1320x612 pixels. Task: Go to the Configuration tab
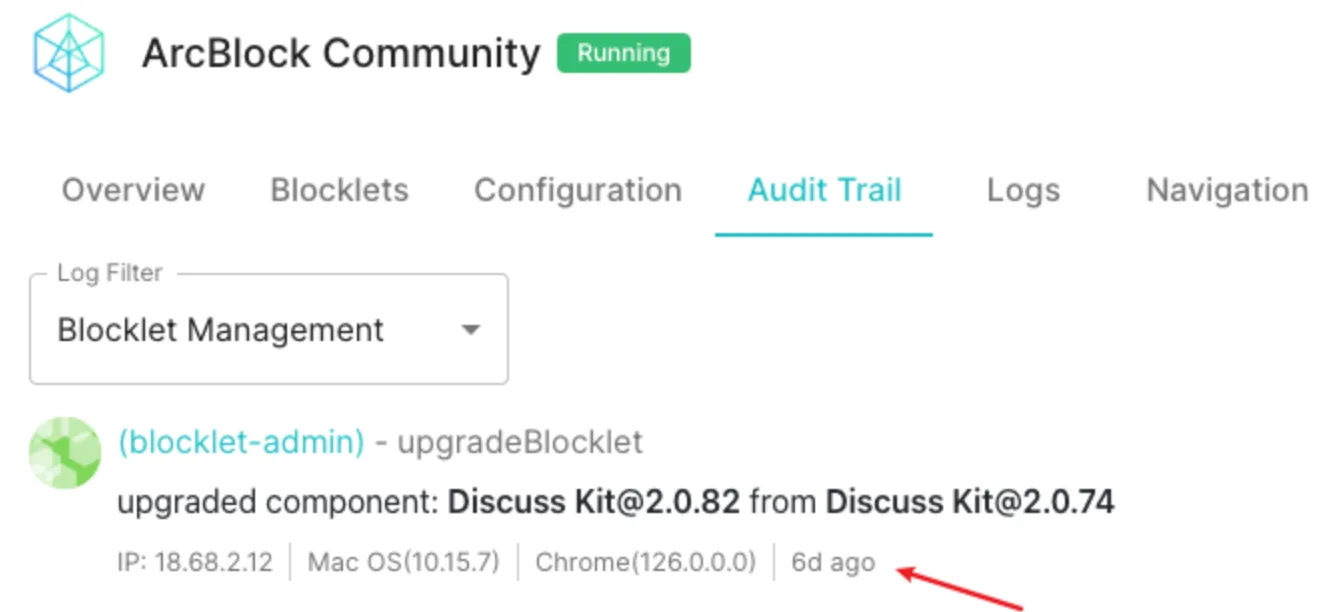coord(578,190)
